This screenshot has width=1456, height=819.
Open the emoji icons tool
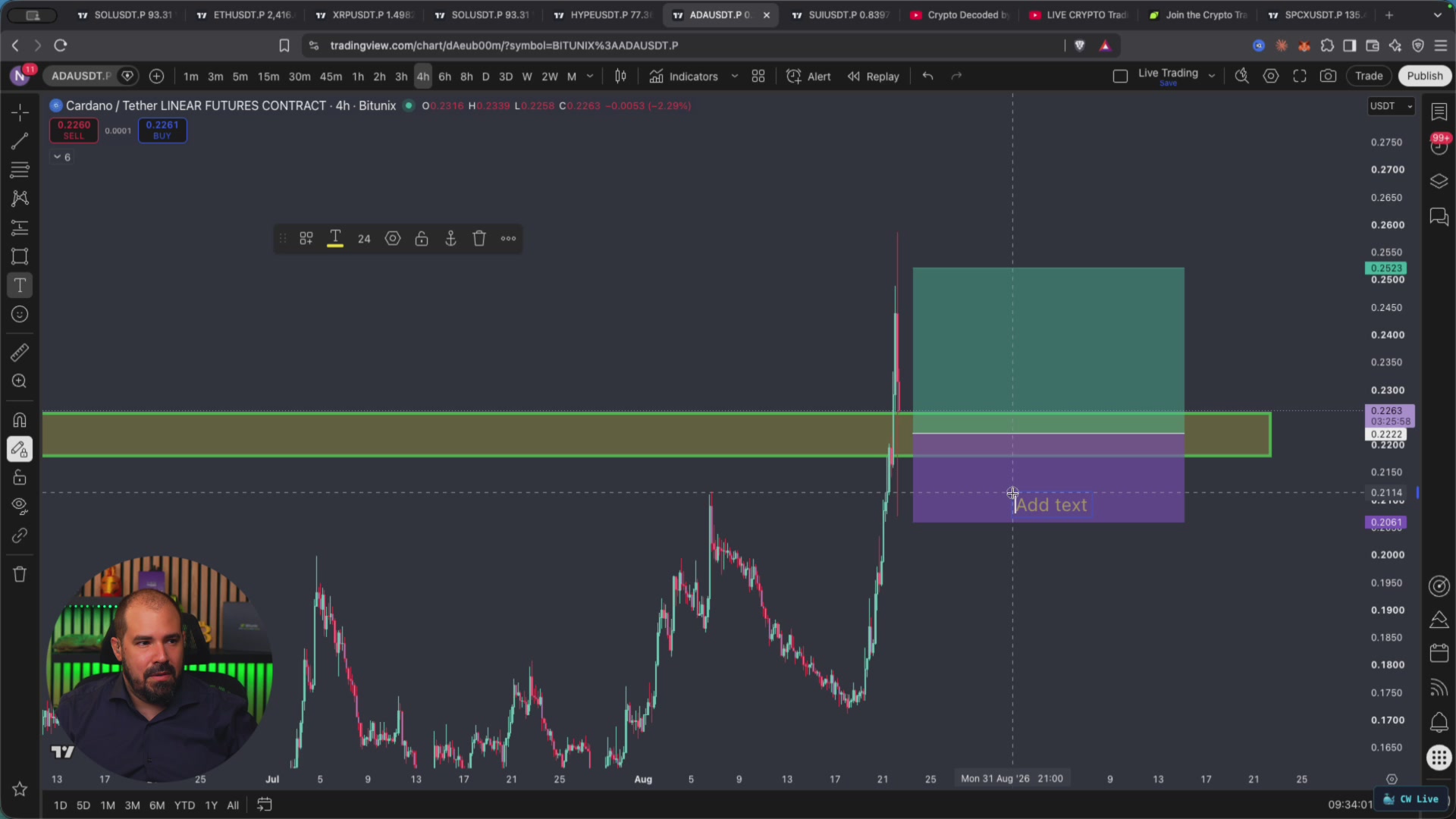coord(20,315)
